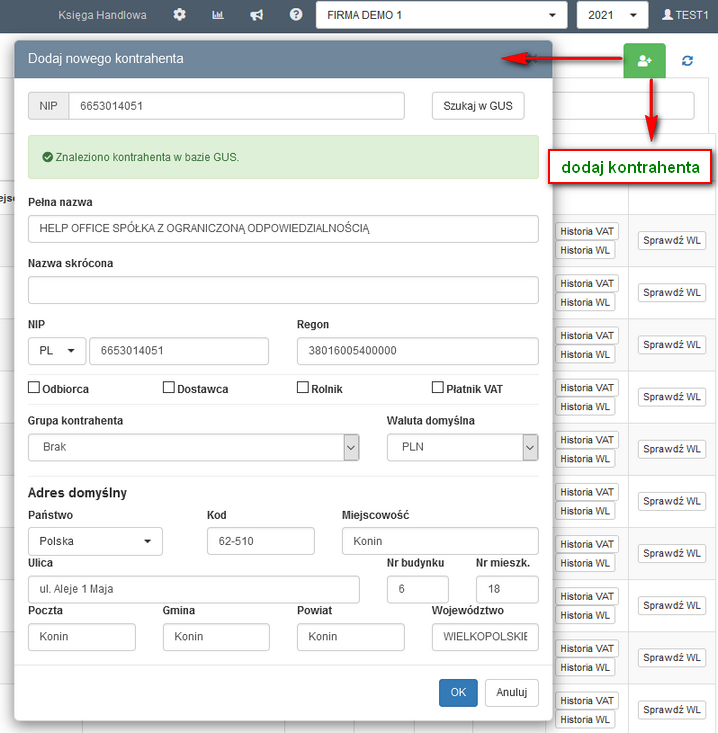Screen dimensions: 718x733
Task: Click the Regon field
Action: point(417,351)
